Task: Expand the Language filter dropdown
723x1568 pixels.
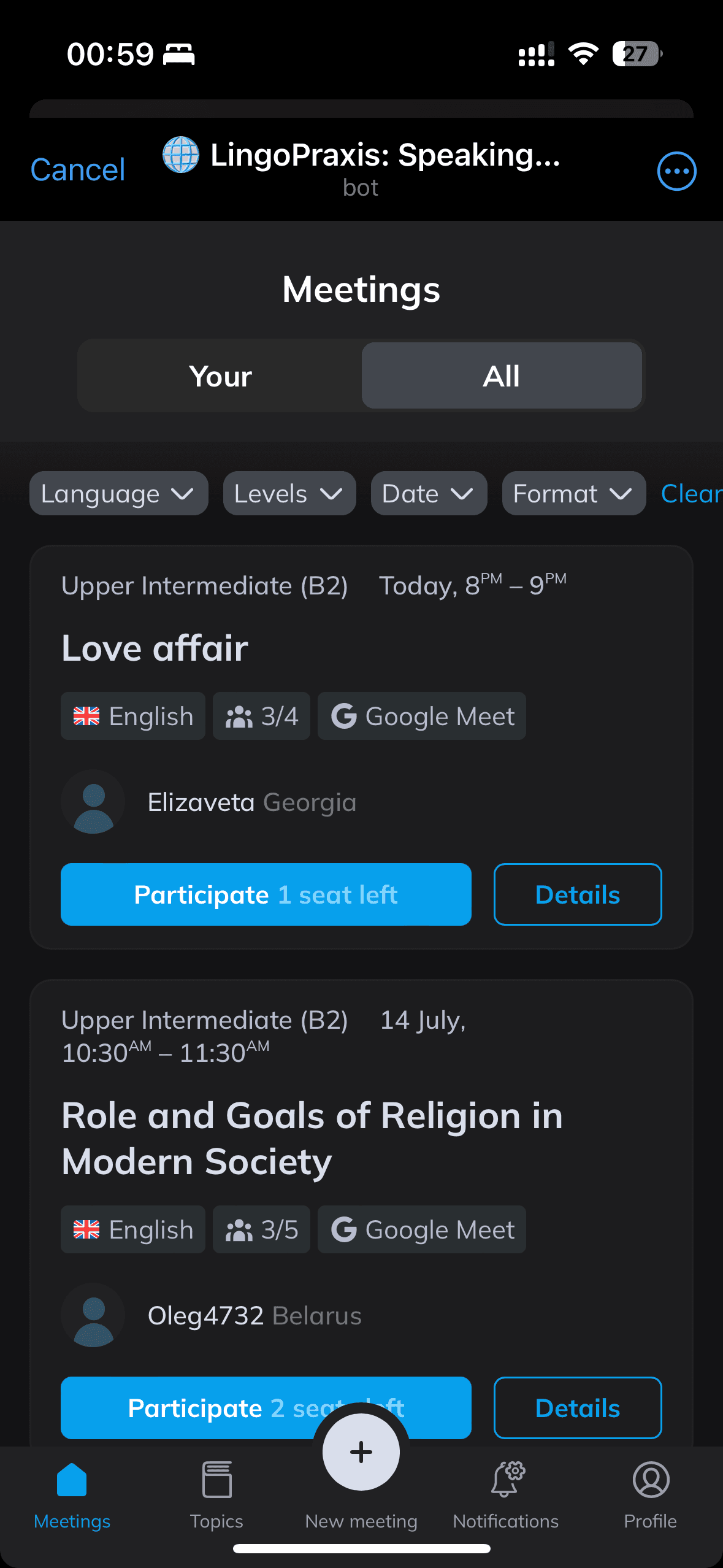Action: (x=119, y=493)
